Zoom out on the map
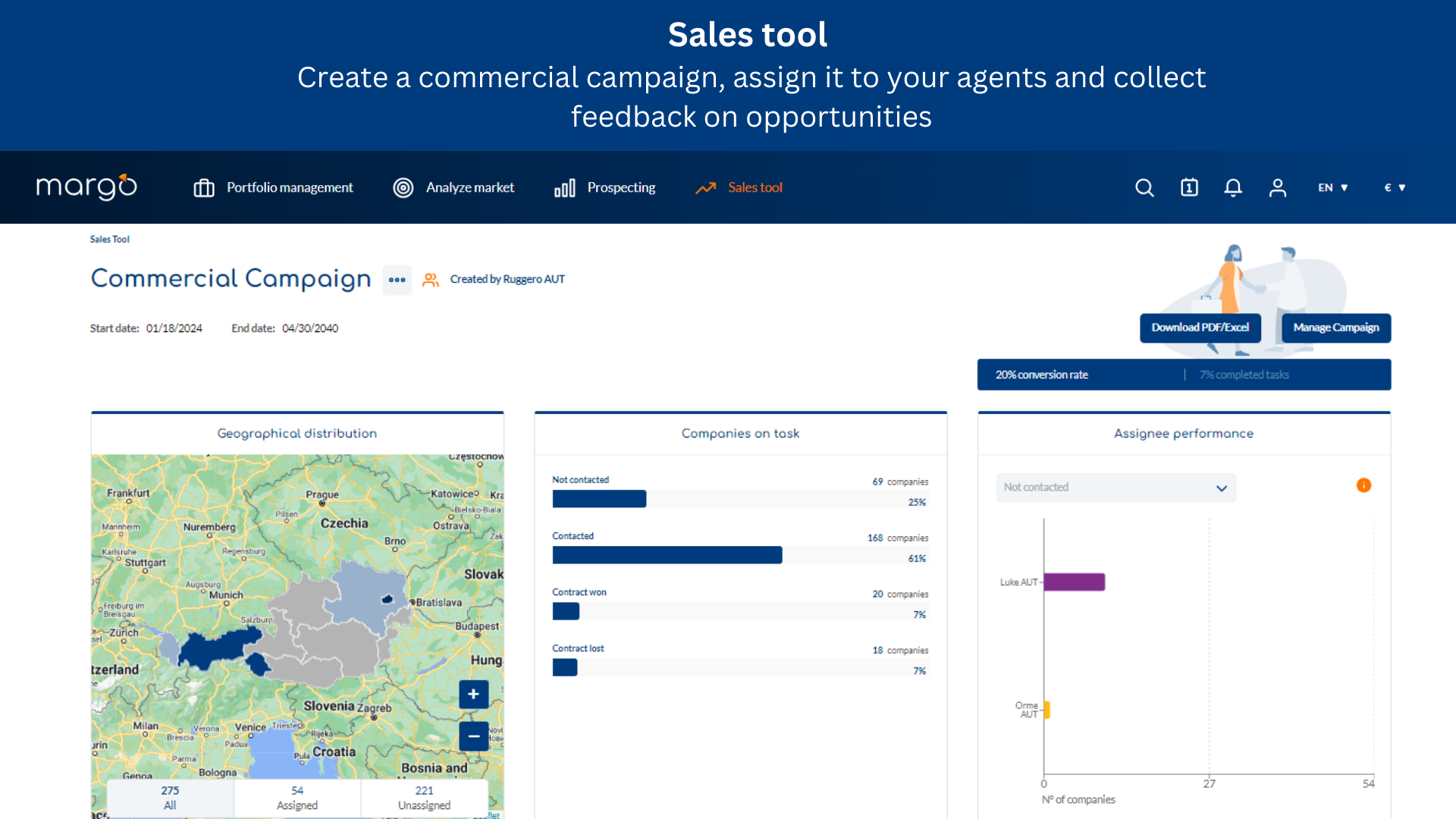The height and width of the screenshot is (819, 1456). point(473,736)
